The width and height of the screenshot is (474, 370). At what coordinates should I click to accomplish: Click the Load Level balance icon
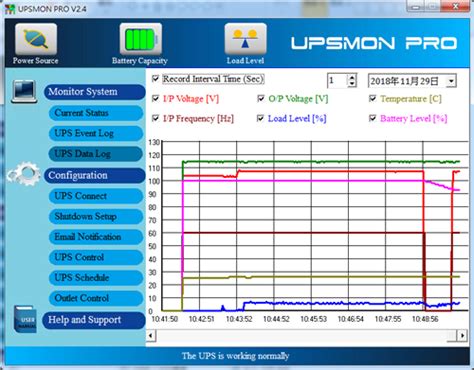point(245,39)
